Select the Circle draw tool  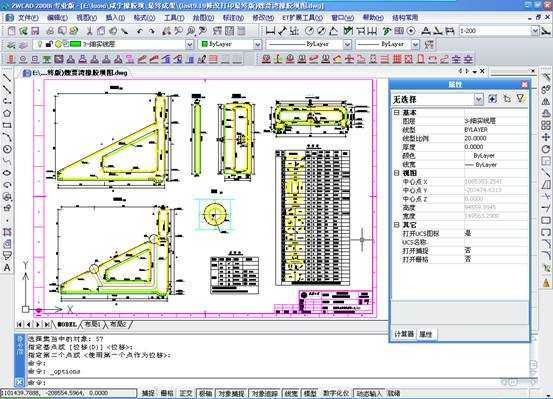click(7, 149)
